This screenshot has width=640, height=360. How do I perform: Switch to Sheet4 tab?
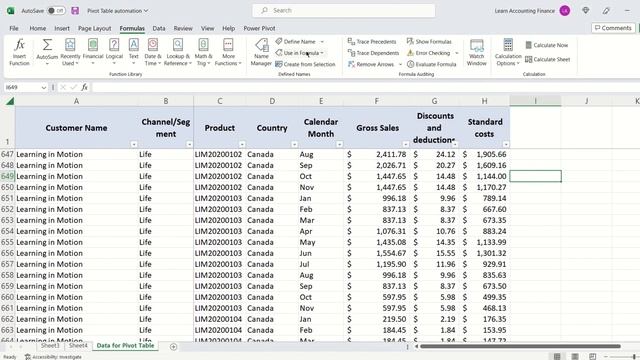pyautogui.click(x=78, y=345)
